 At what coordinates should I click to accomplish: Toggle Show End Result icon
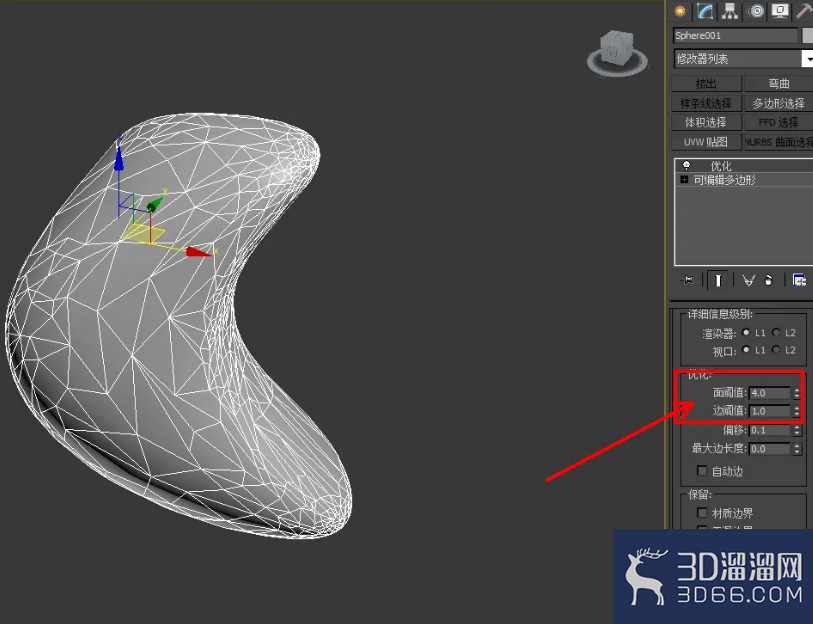[x=718, y=280]
